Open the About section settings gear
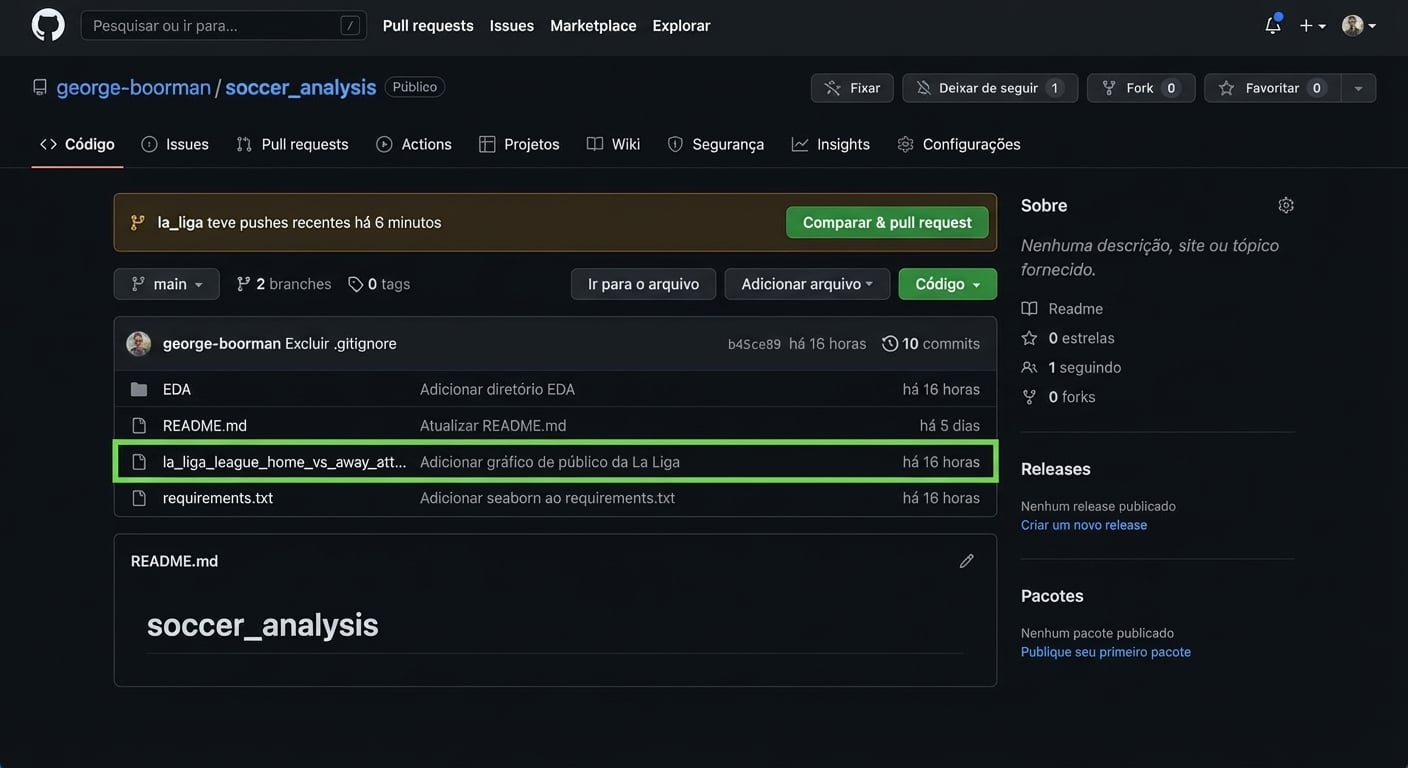The width and height of the screenshot is (1408, 768). point(1286,205)
